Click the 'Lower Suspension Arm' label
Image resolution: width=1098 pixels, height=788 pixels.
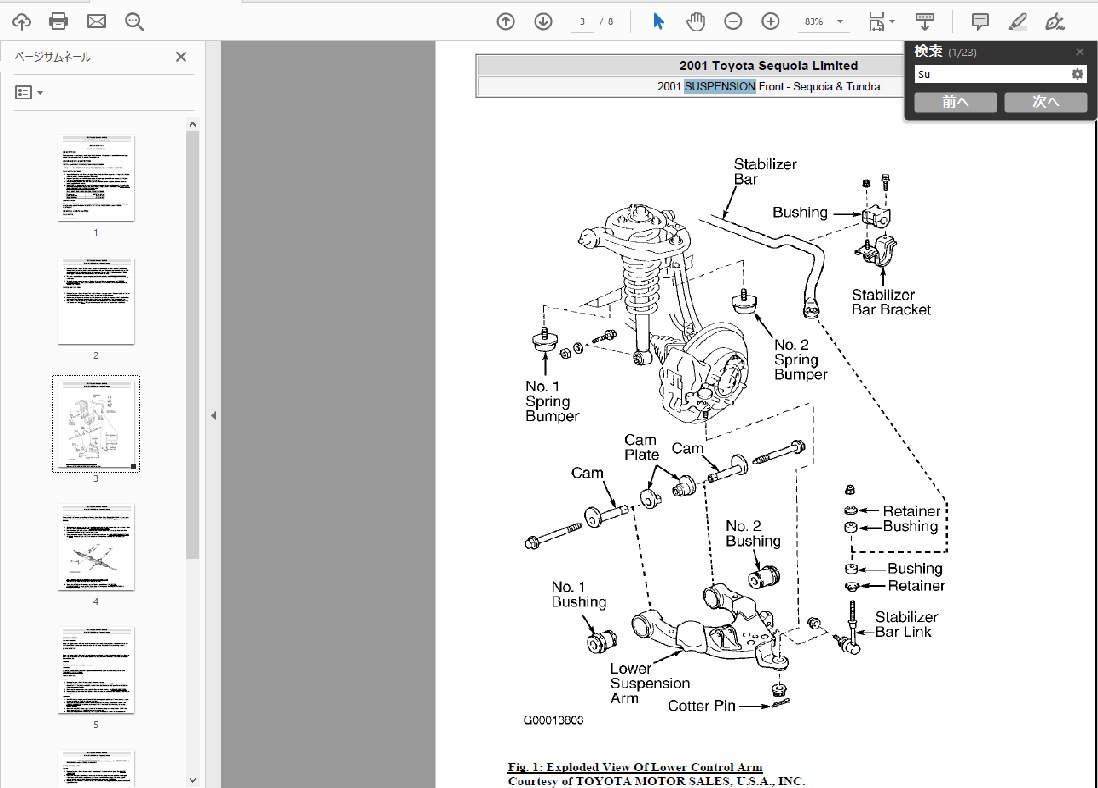[649, 683]
